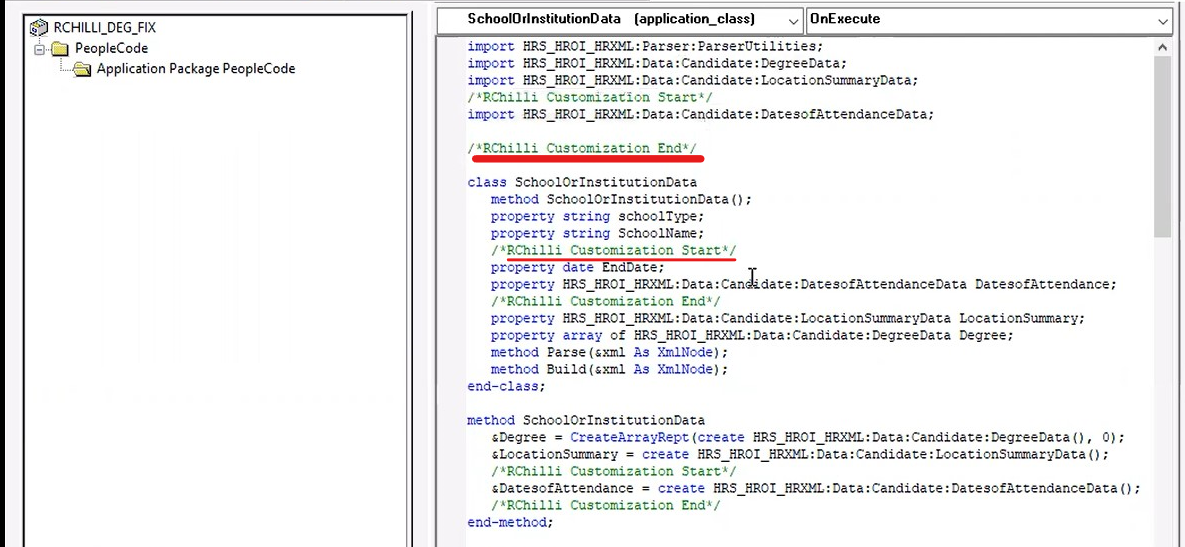Click the method SchoolOrInstitutionData() declaration in class
Screen dimensions: 1185x547
click(x=621, y=199)
